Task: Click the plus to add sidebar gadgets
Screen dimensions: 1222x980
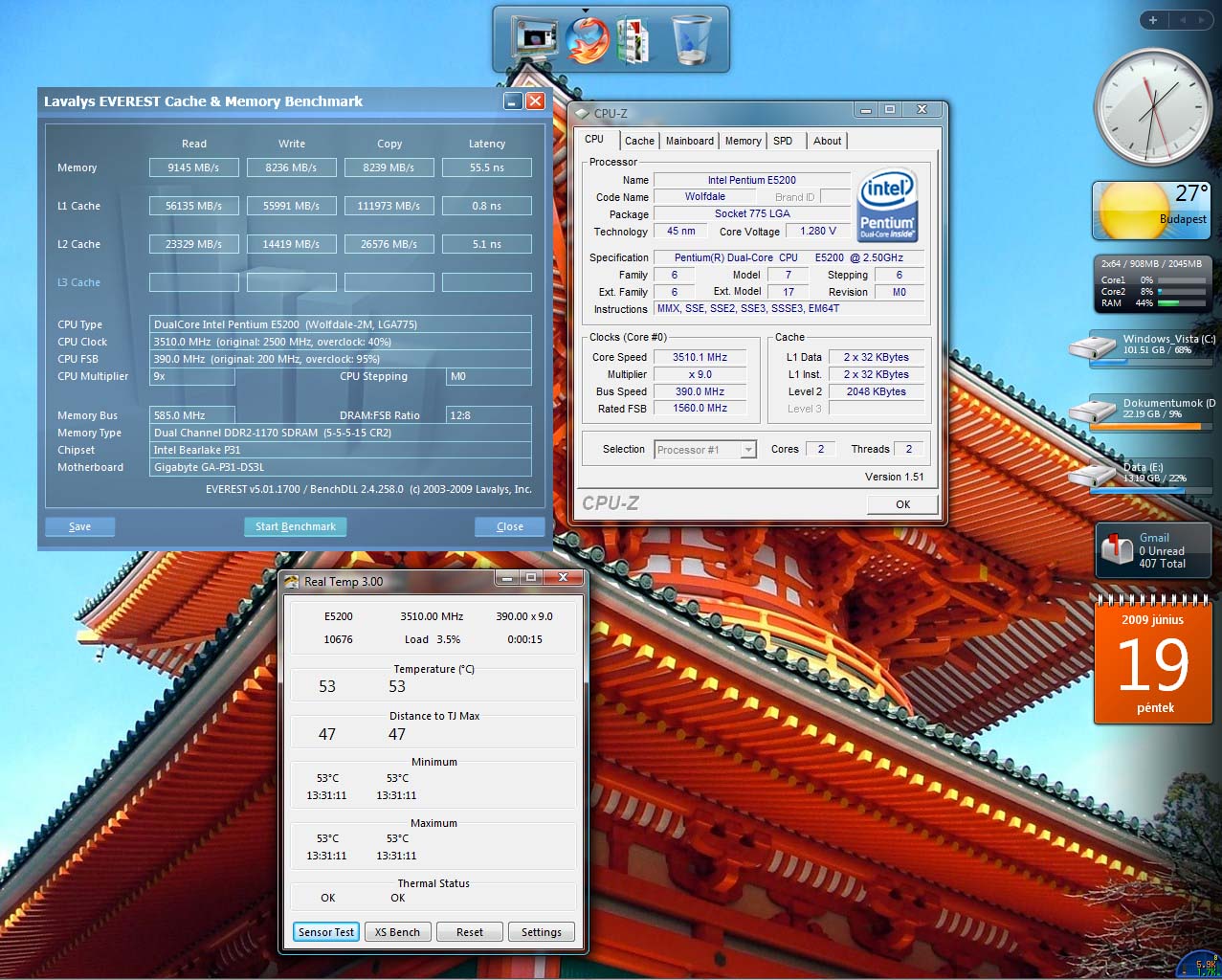Action: [1153, 19]
